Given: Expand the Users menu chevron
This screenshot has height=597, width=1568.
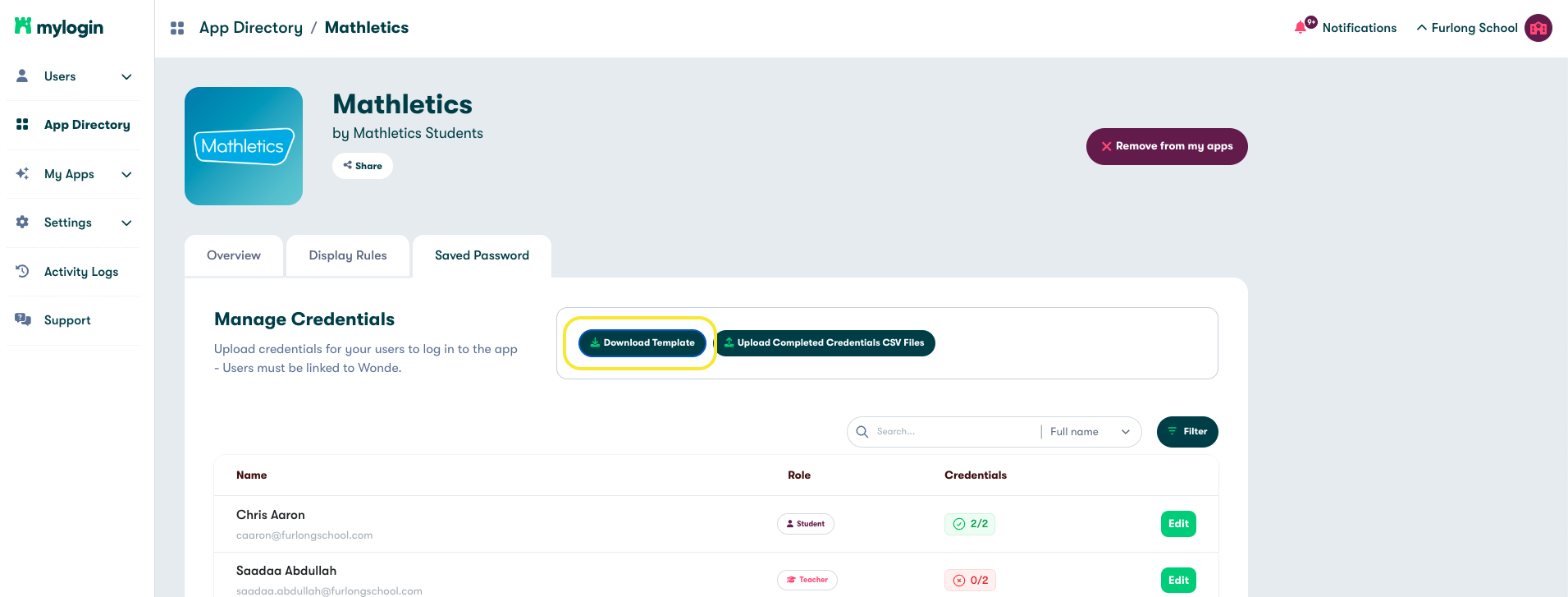Looking at the screenshot, I should point(126,76).
